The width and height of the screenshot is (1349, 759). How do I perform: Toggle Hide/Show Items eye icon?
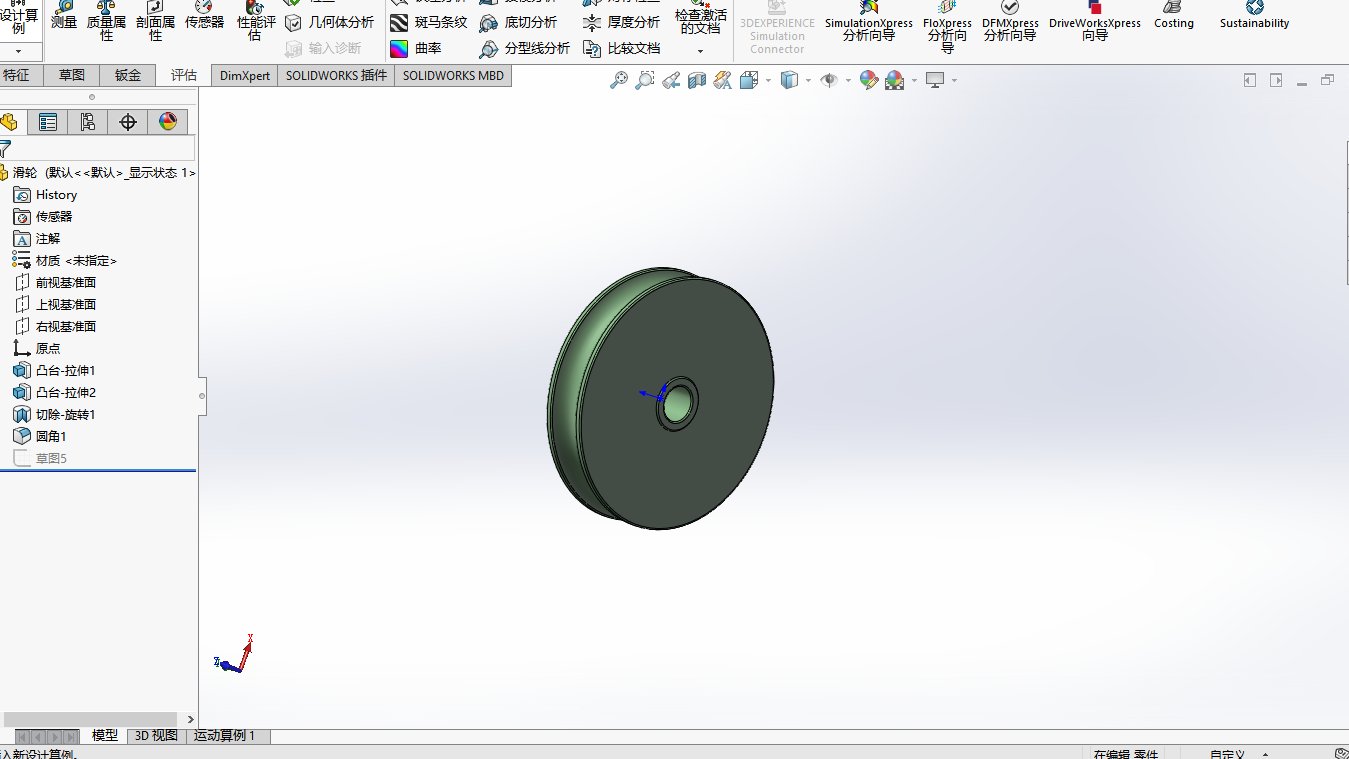pyautogui.click(x=828, y=80)
